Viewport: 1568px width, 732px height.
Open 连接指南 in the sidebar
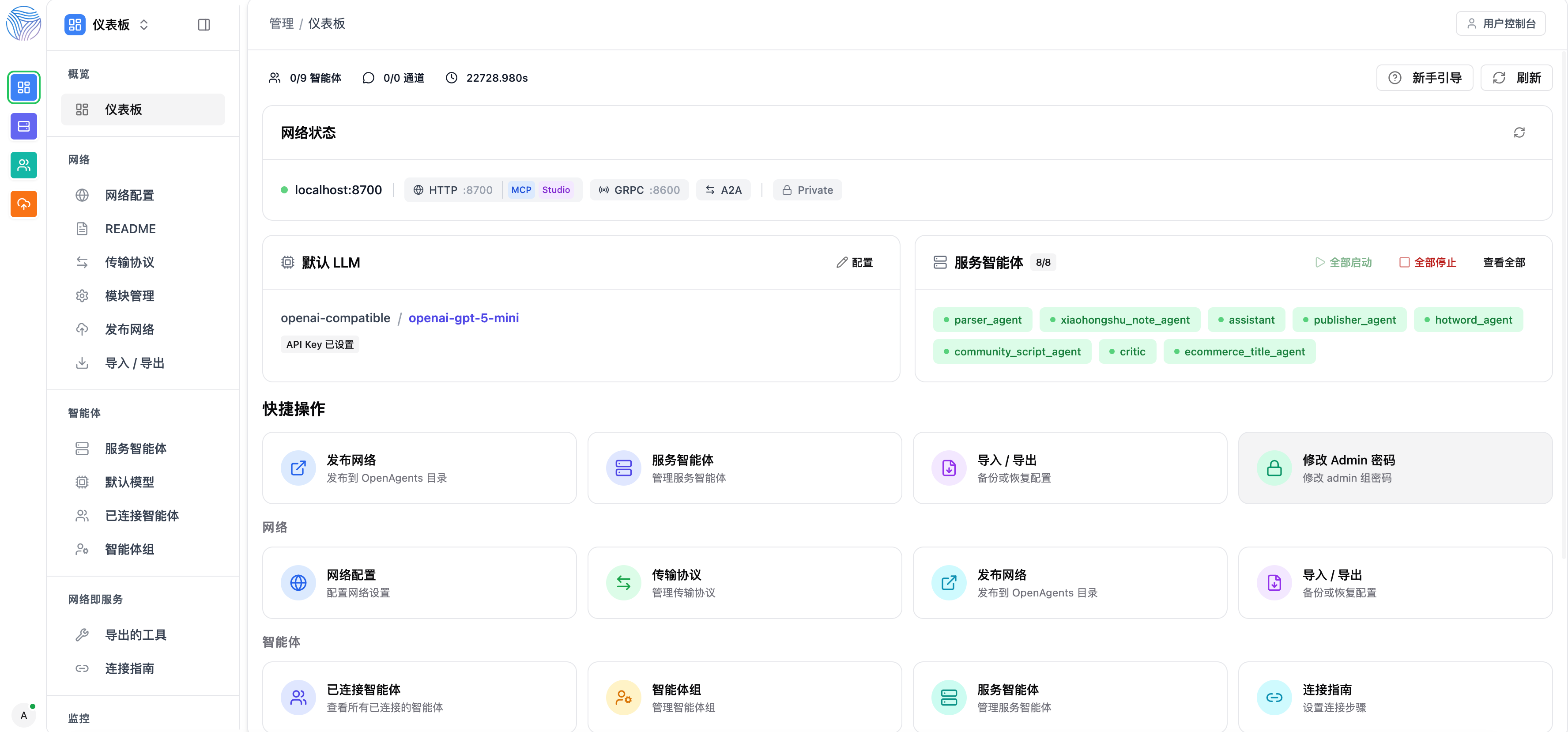click(143, 668)
